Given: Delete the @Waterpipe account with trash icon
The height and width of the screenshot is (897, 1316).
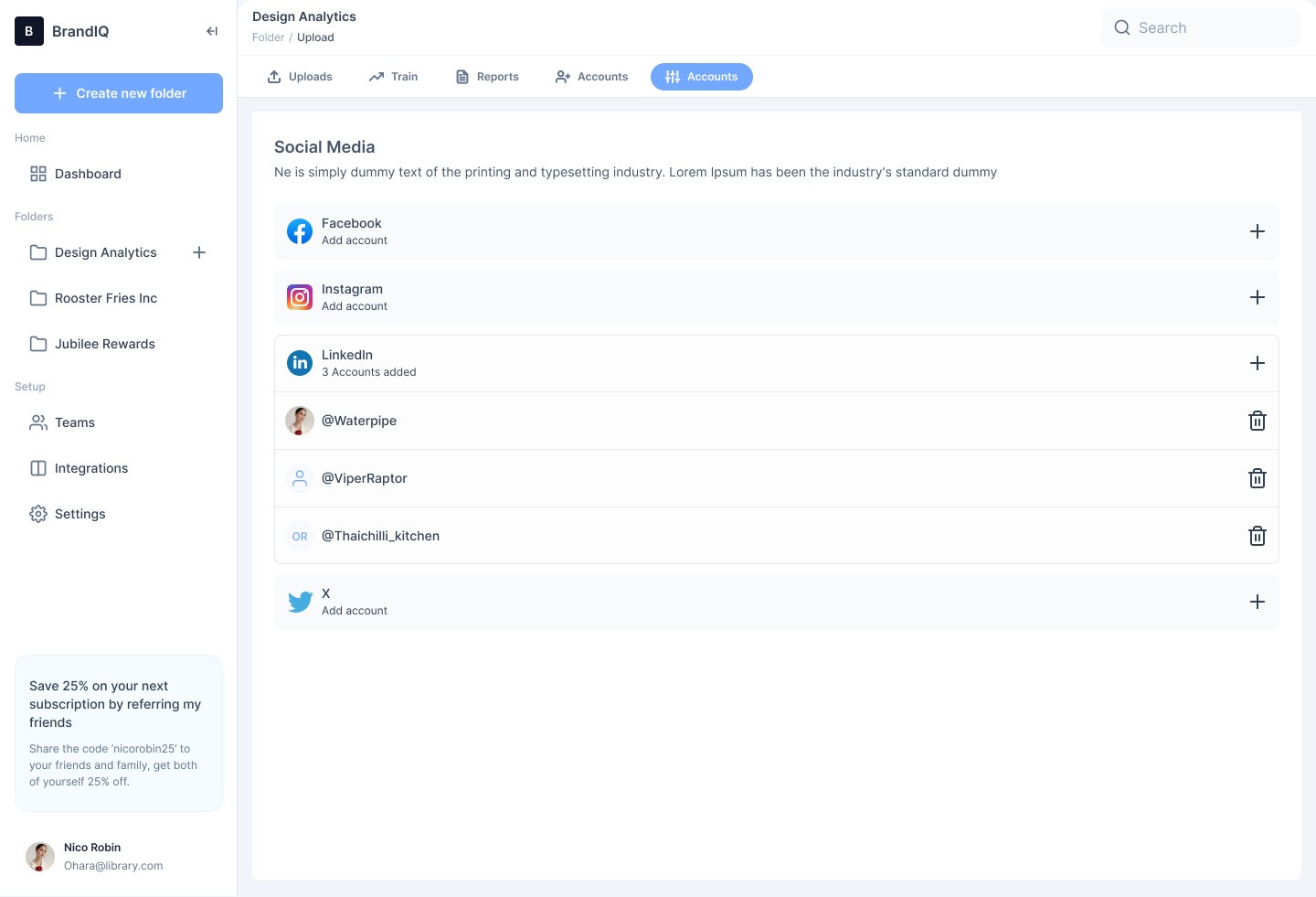Looking at the screenshot, I should point(1257,421).
